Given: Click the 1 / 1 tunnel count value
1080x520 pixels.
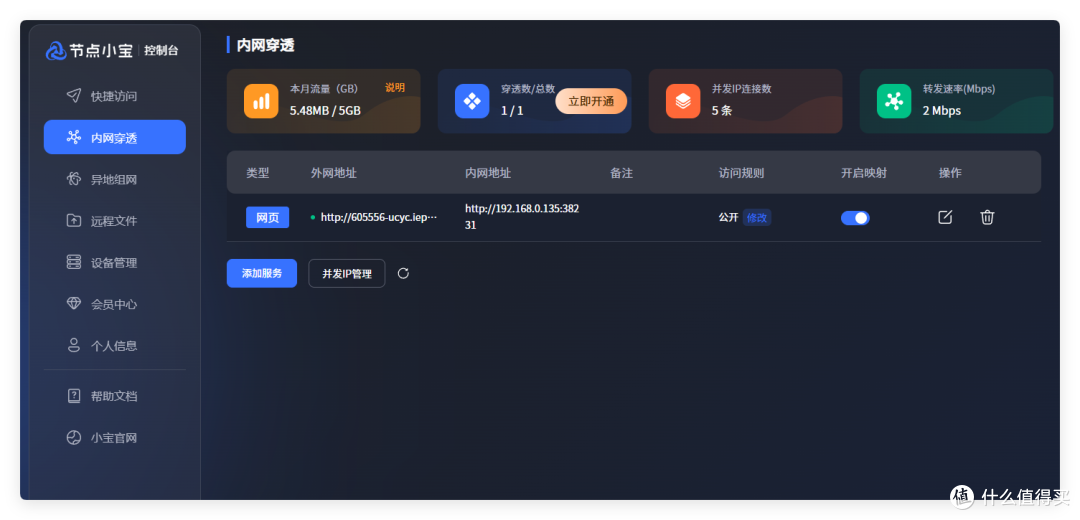Looking at the screenshot, I should (x=512, y=110).
